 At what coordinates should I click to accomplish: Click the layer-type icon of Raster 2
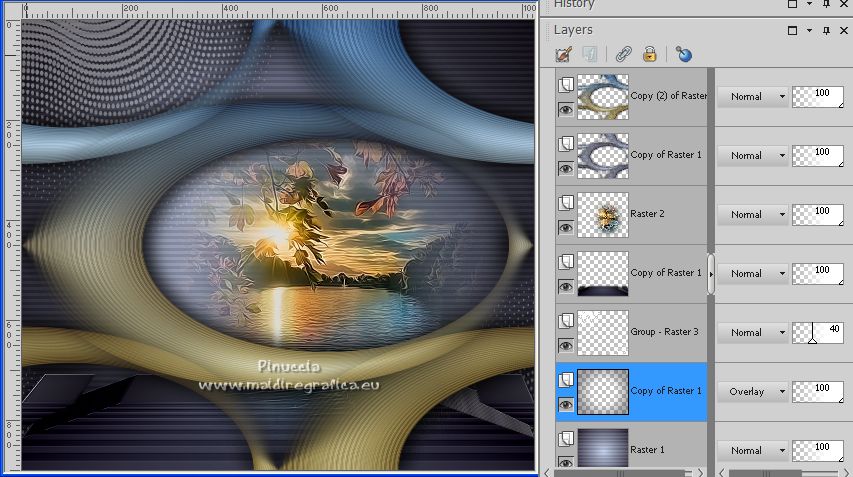point(566,203)
